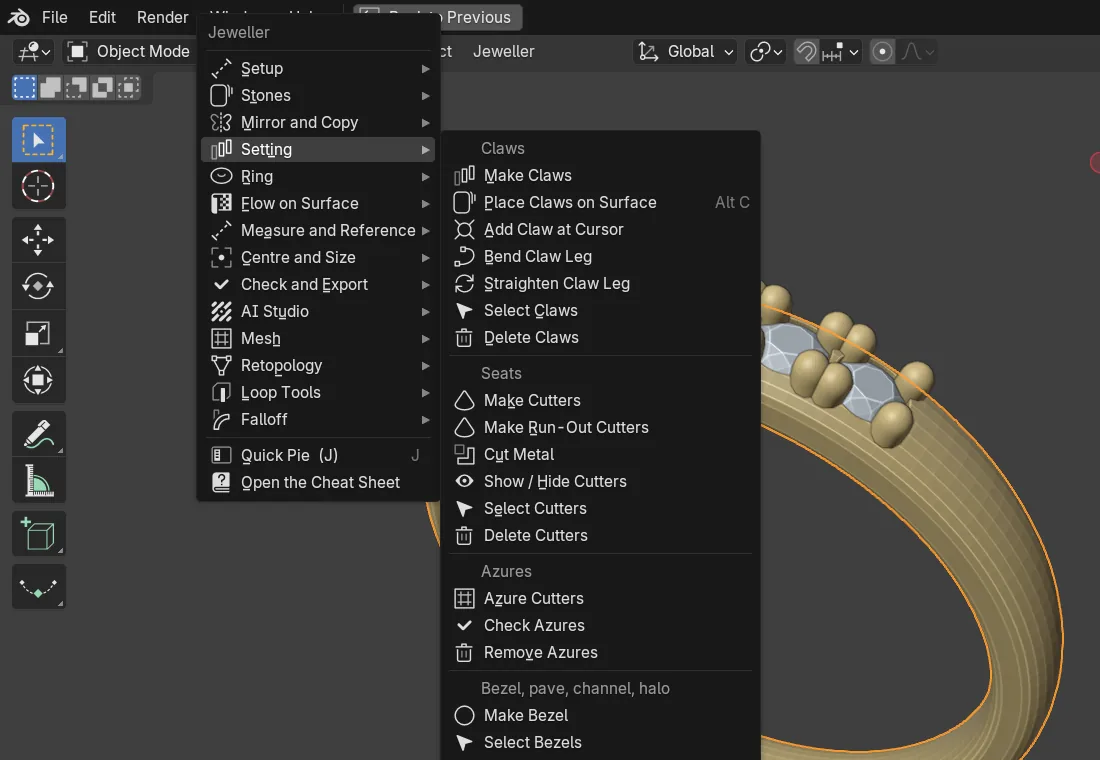This screenshot has height=760, width=1100.
Task: Open Measure and Reference submenu
Action: 318,230
